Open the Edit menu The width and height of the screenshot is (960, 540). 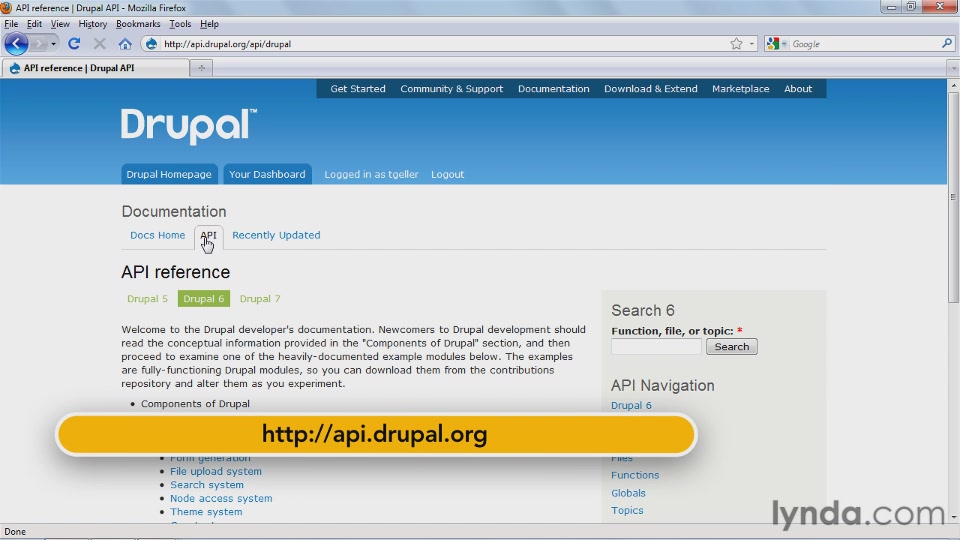(34, 24)
